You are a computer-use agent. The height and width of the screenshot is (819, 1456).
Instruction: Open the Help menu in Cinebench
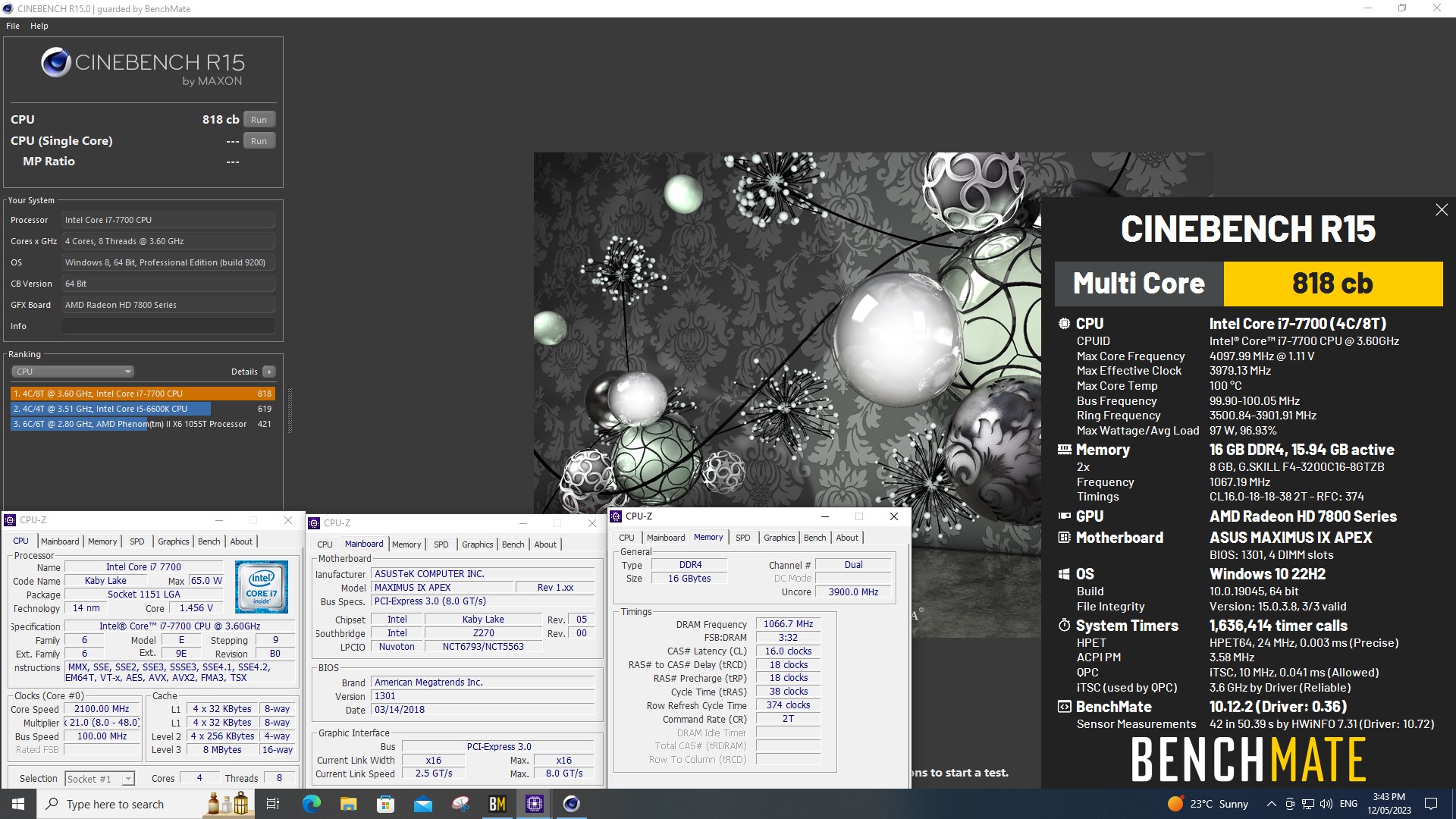tap(39, 26)
